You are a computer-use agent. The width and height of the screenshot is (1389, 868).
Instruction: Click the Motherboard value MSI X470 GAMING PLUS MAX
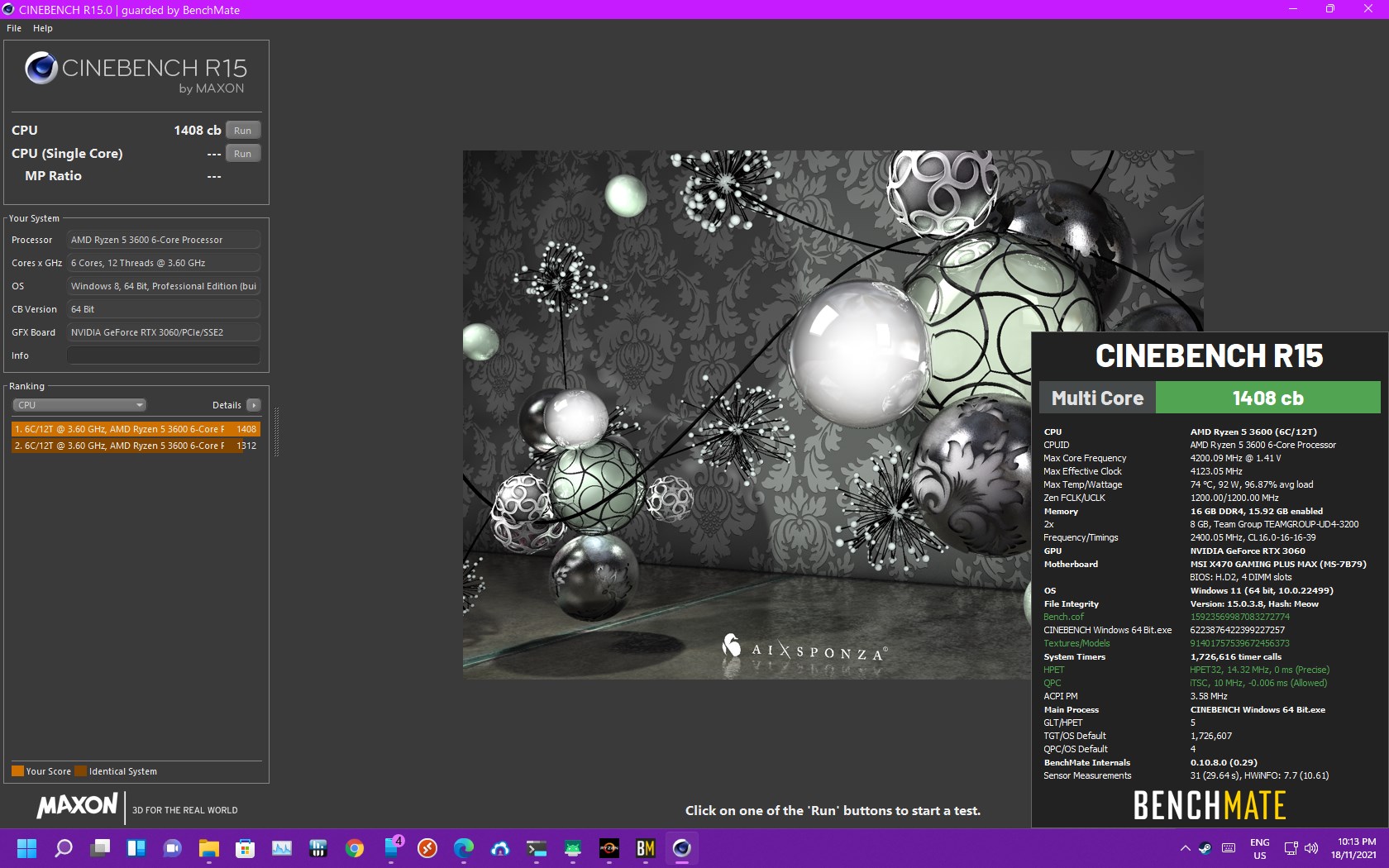point(1277,564)
